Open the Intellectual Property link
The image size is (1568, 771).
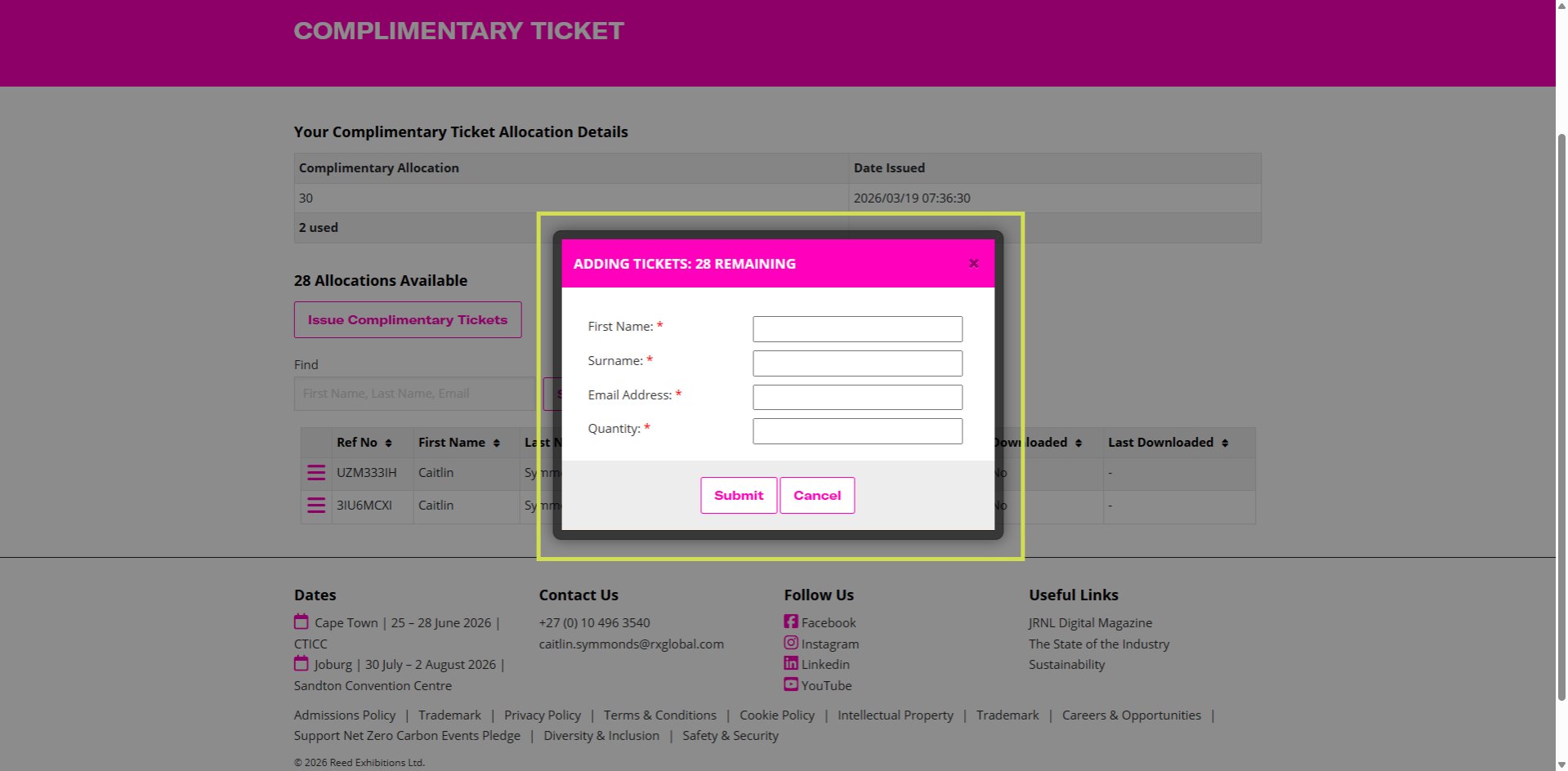pyautogui.click(x=896, y=715)
